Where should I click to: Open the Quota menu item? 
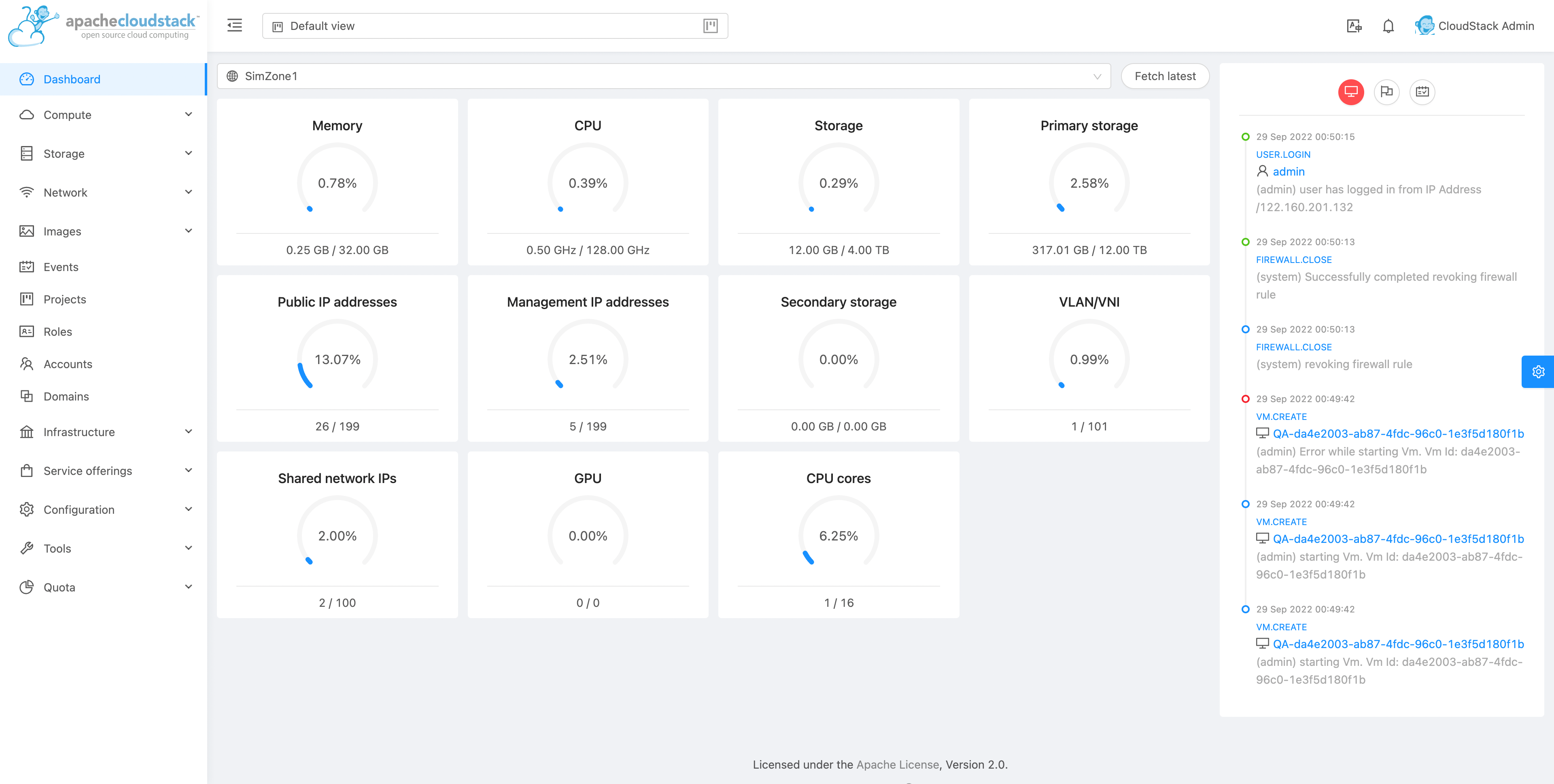[59, 587]
